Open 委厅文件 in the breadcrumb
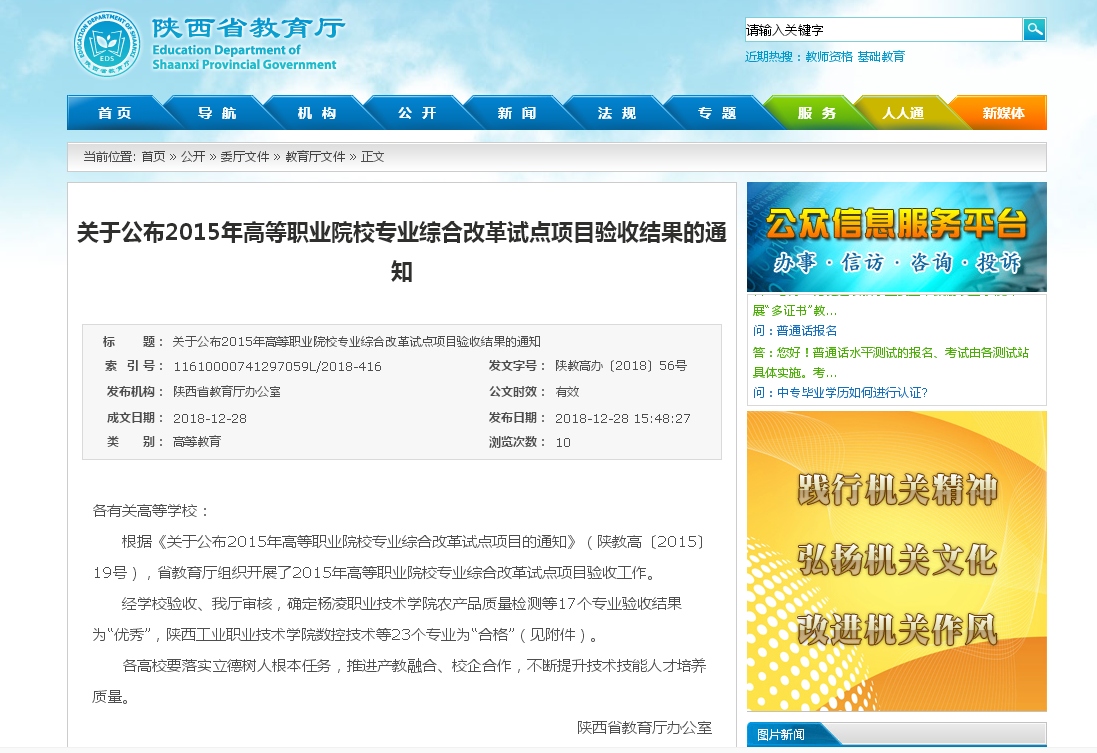The image size is (1097, 753). (245, 157)
